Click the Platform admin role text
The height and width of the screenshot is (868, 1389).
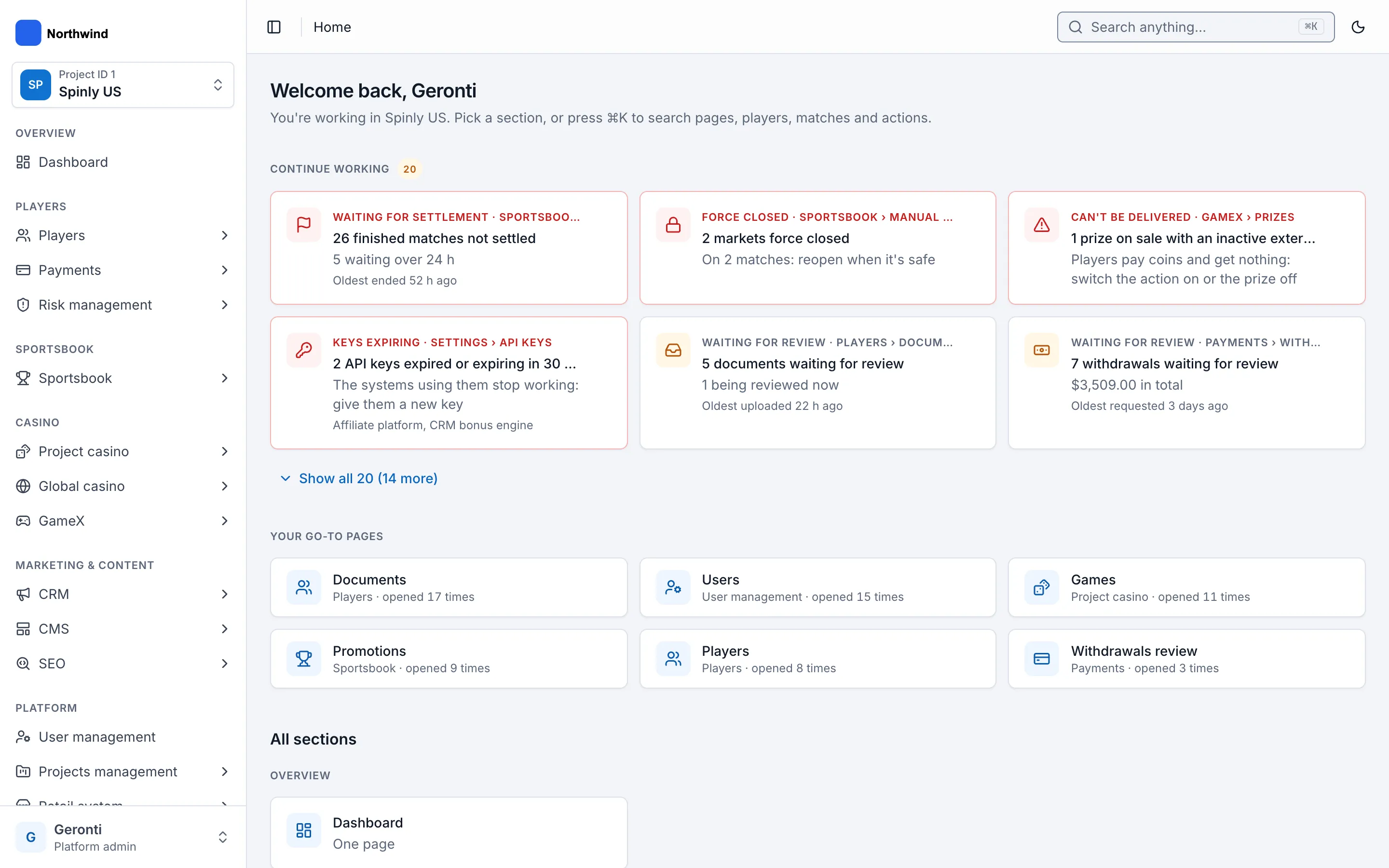tap(95, 847)
